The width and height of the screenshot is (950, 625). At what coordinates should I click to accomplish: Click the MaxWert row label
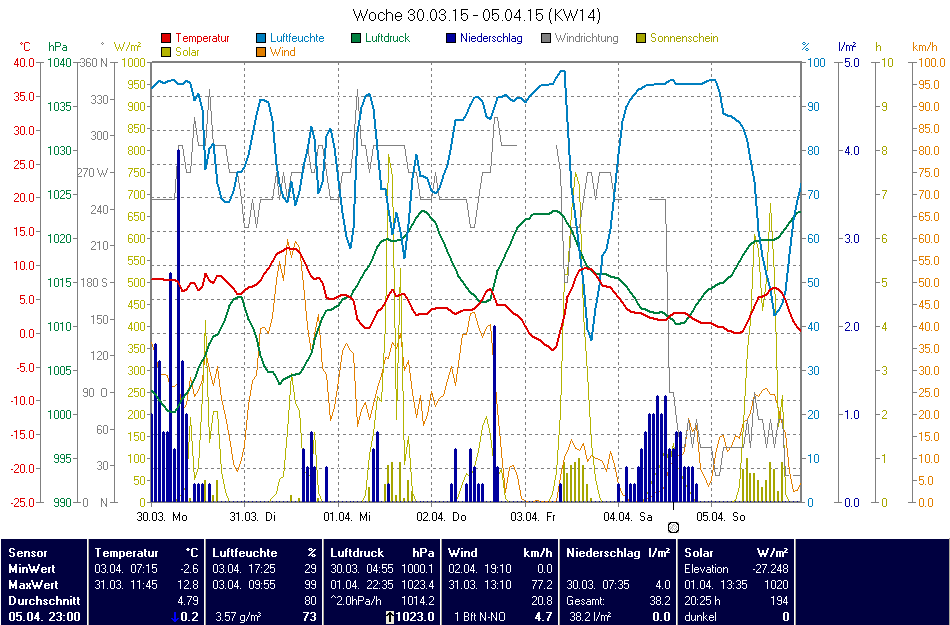pos(32,585)
